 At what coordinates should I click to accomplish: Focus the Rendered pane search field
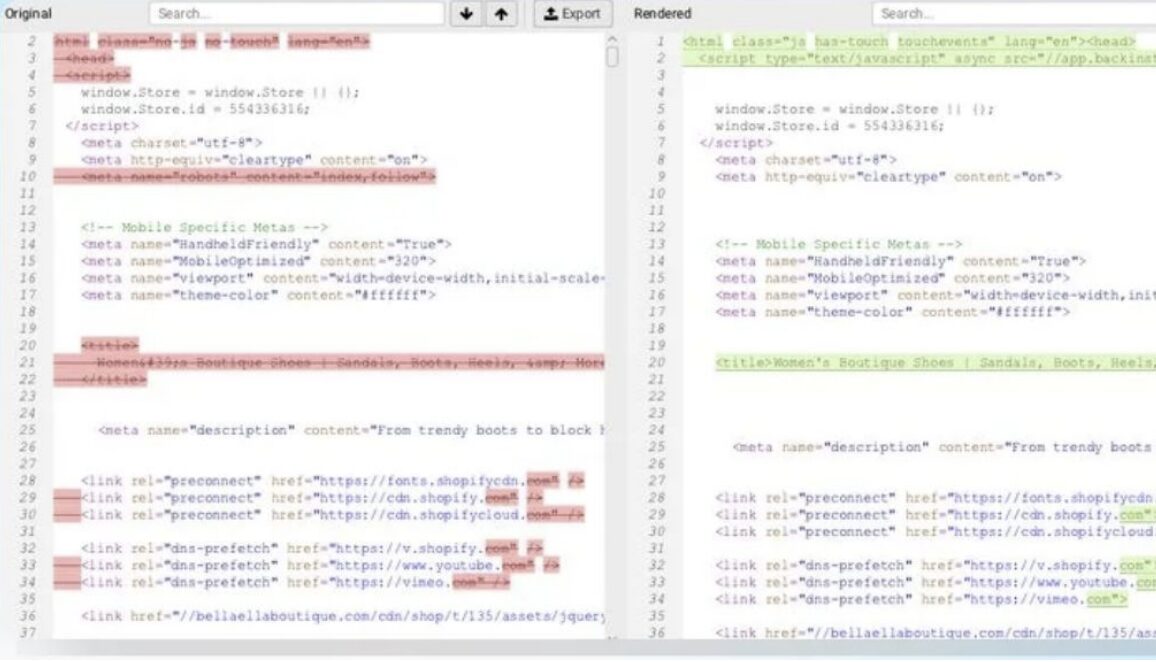tap(1014, 13)
